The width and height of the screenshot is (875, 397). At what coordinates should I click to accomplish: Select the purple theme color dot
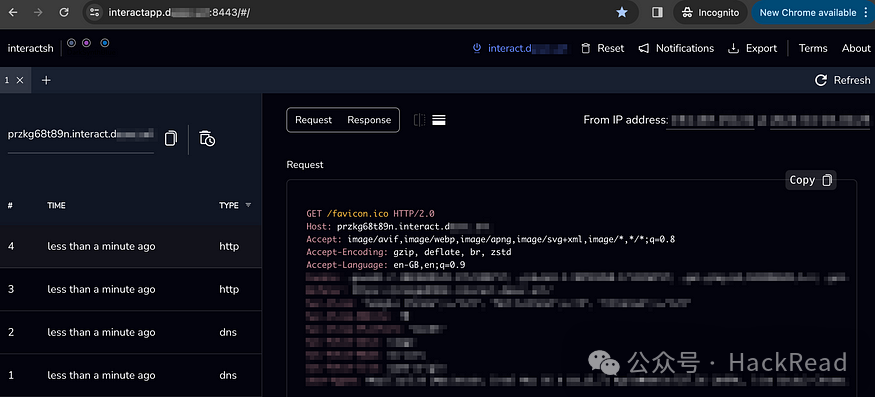point(86,42)
